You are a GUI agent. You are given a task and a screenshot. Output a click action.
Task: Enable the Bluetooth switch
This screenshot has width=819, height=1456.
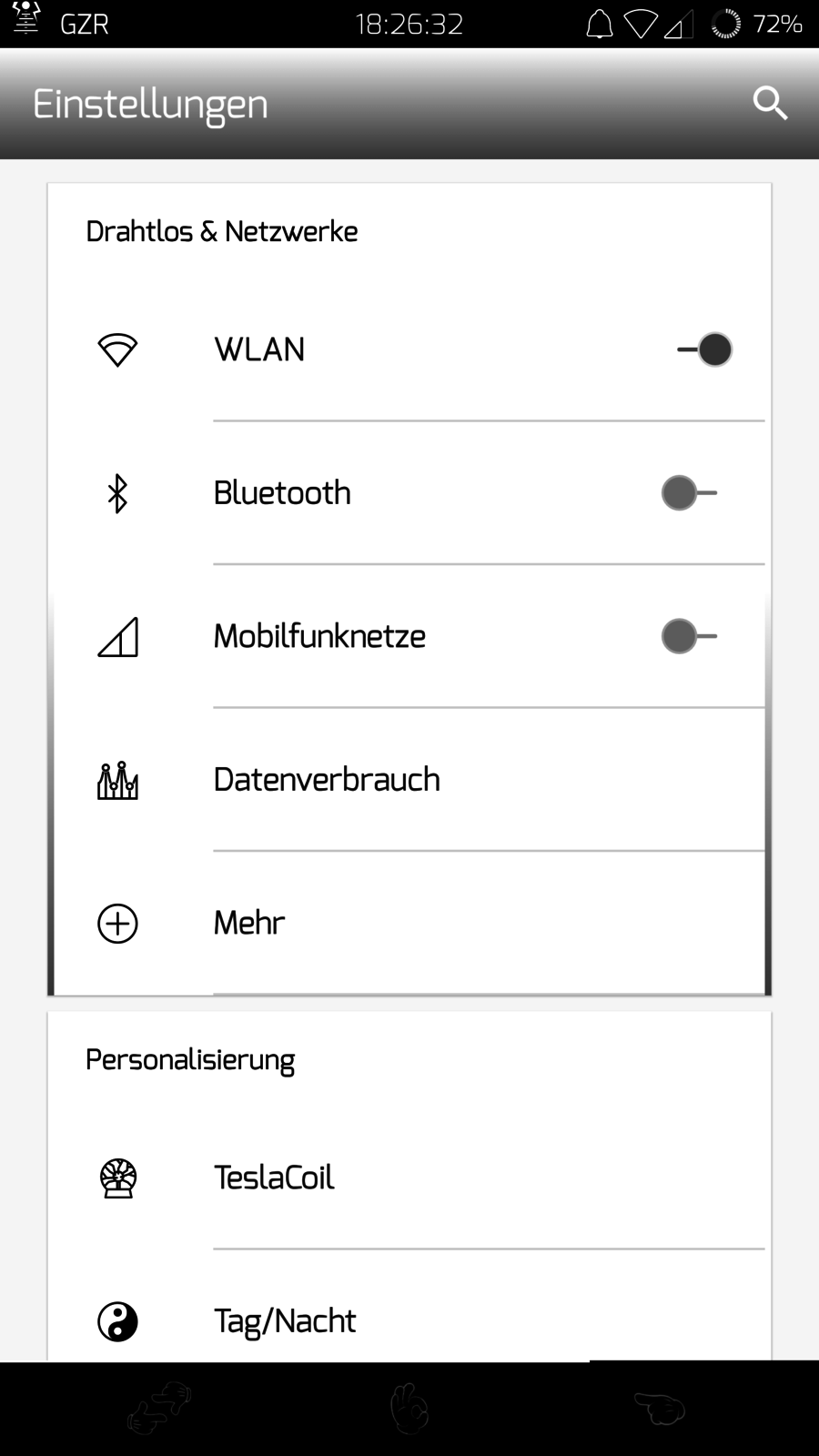[x=689, y=493]
